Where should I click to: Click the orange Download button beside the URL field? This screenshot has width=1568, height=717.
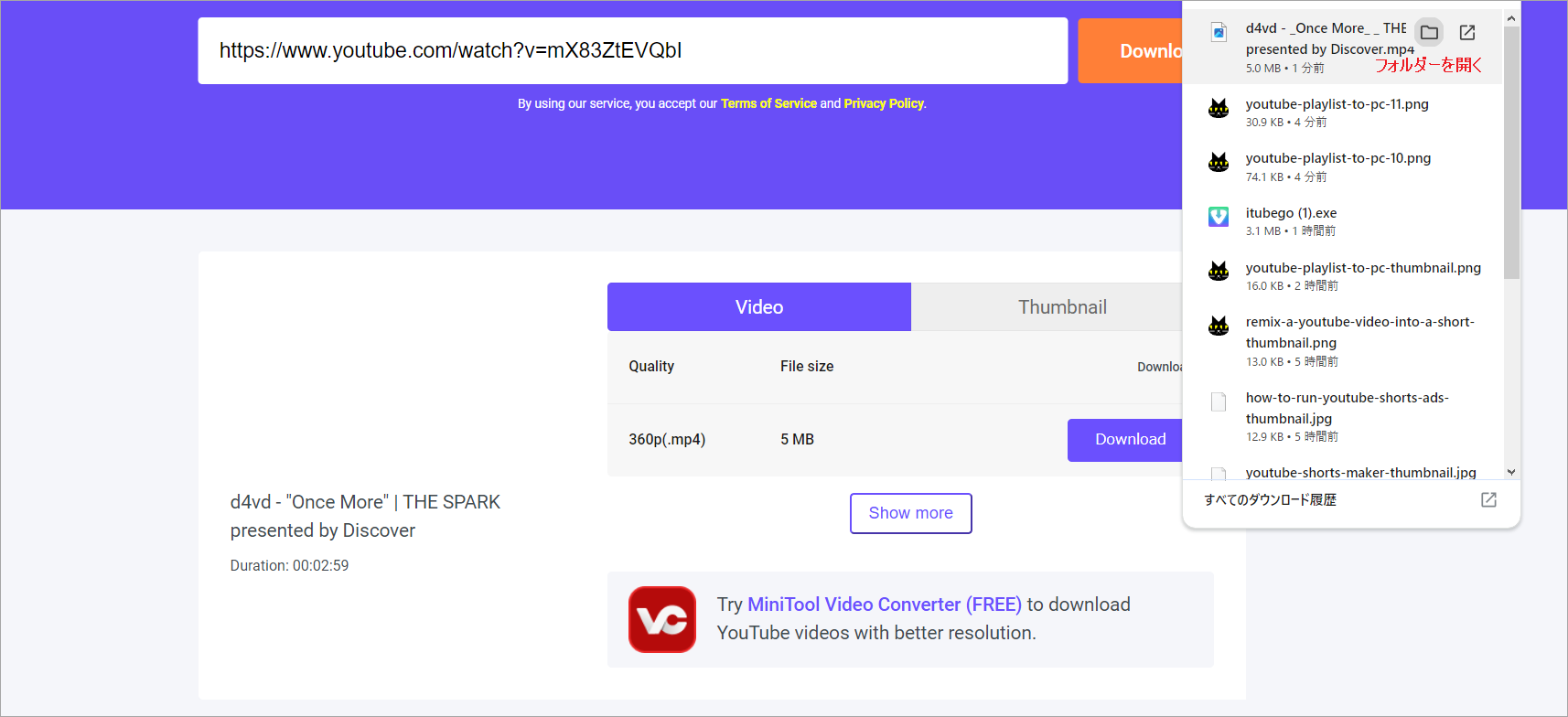point(1131,51)
